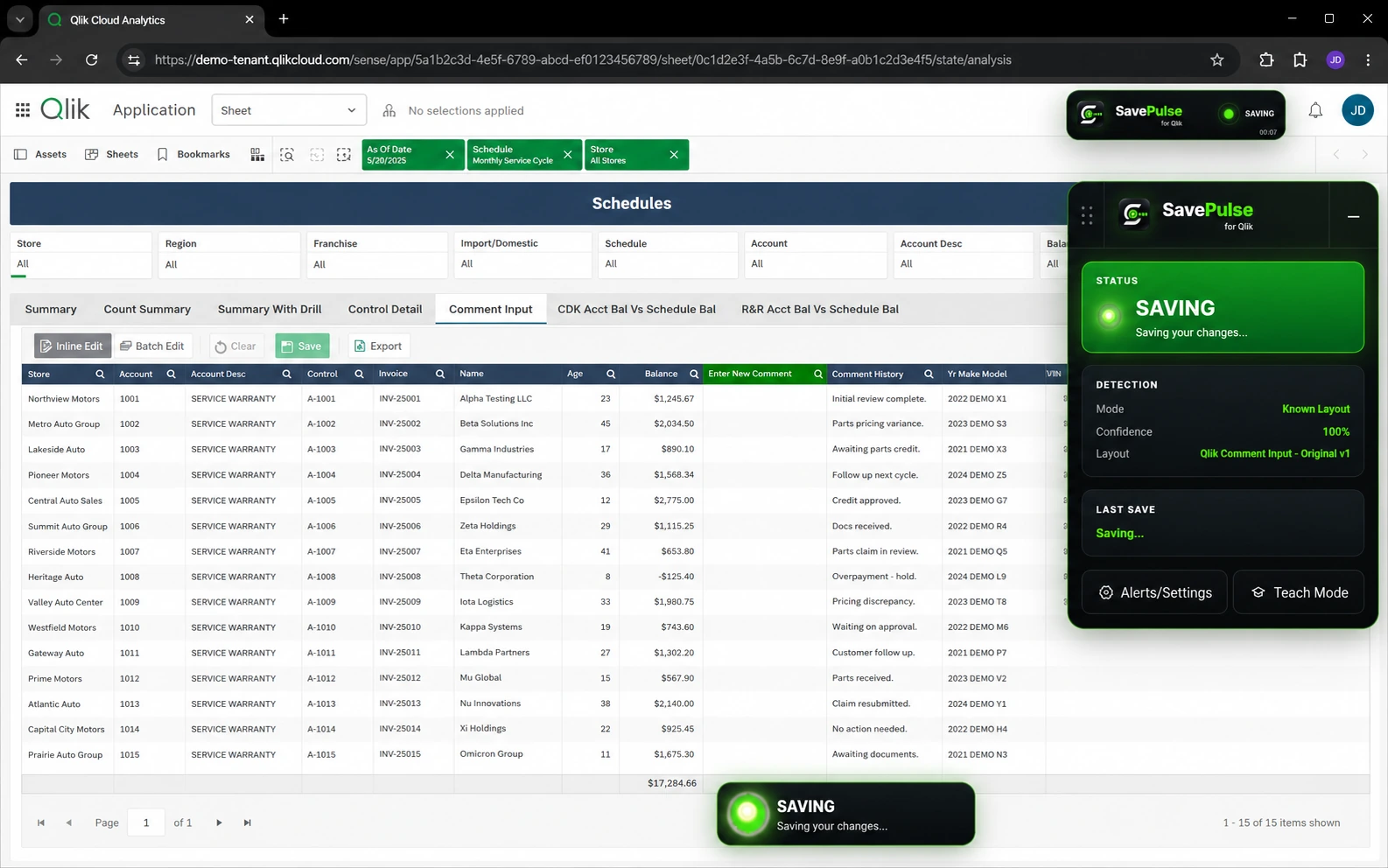Image resolution: width=1388 pixels, height=868 pixels.
Task: Open the Sheets panel
Action: pyautogui.click(x=111, y=154)
